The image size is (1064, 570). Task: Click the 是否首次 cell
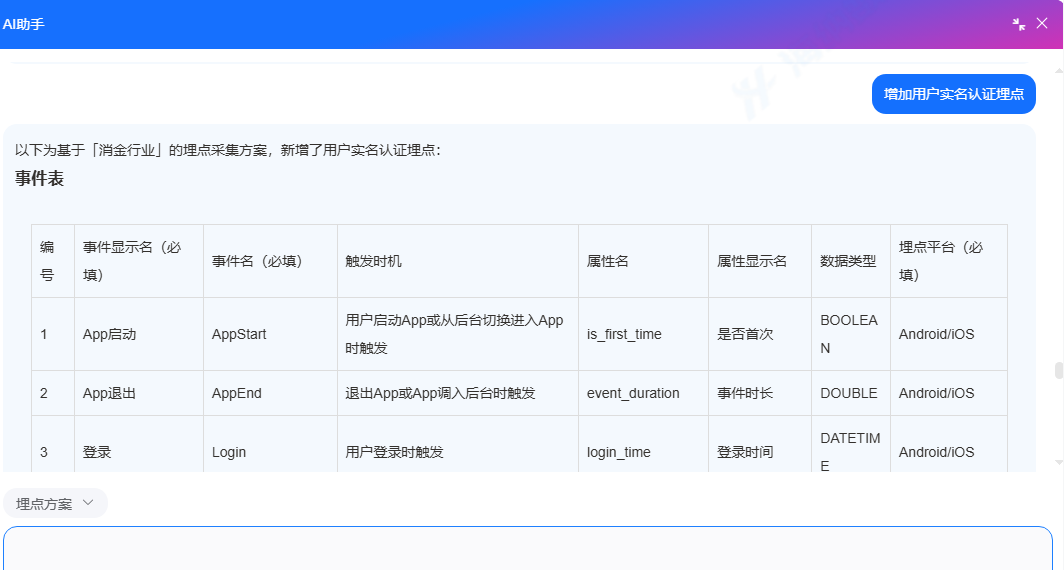click(x=760, y=334)
